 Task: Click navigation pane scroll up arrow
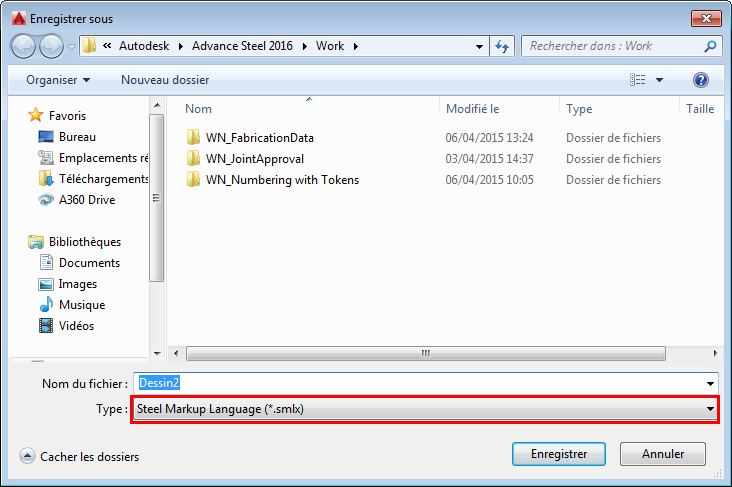[157, 106]
